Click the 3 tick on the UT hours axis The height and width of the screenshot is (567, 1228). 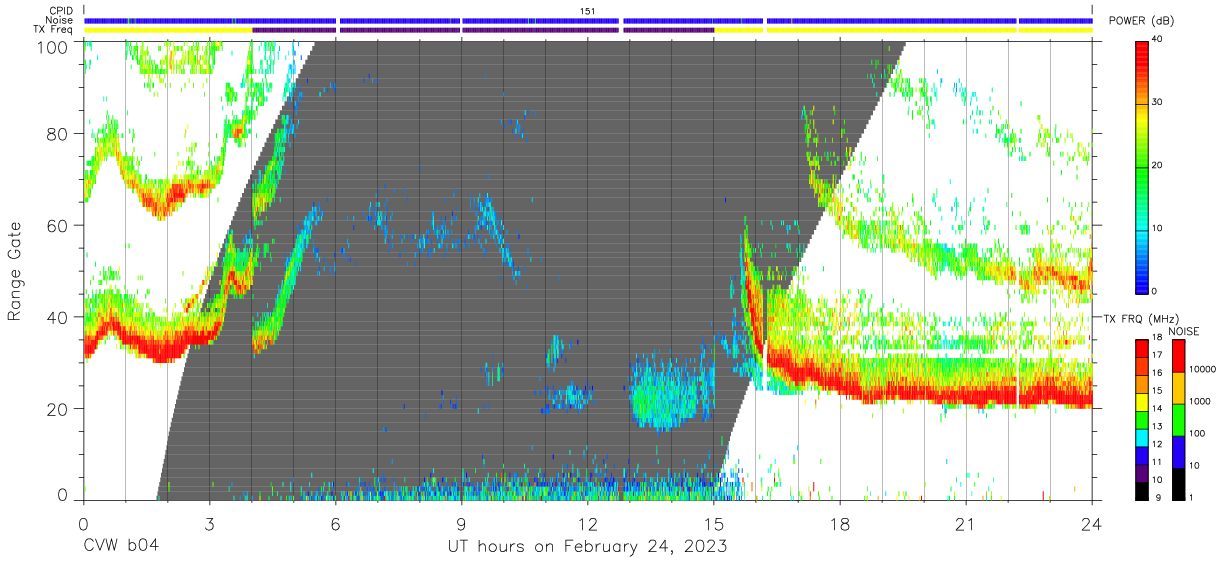click(x=209, y=523)
